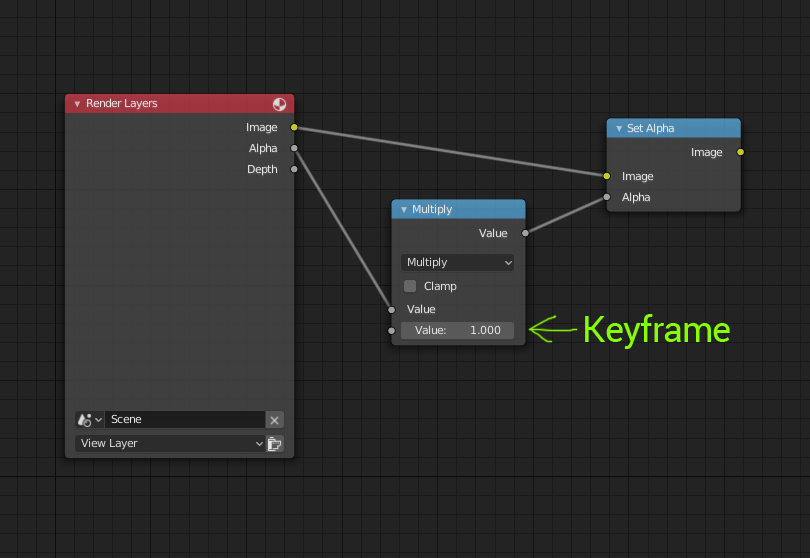Collapse the Set Alpha node triangle
The image size is (810, 558).
tap(619, 129)
